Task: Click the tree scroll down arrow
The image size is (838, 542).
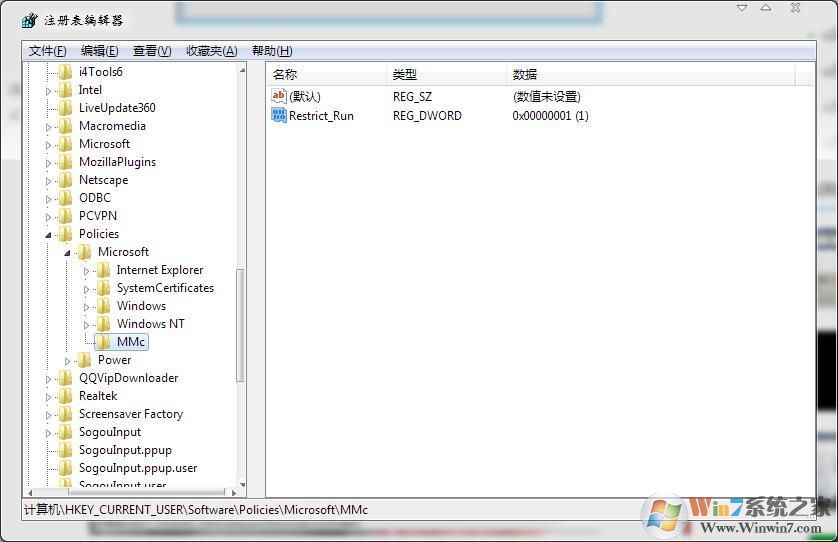Action: [242, 485]
